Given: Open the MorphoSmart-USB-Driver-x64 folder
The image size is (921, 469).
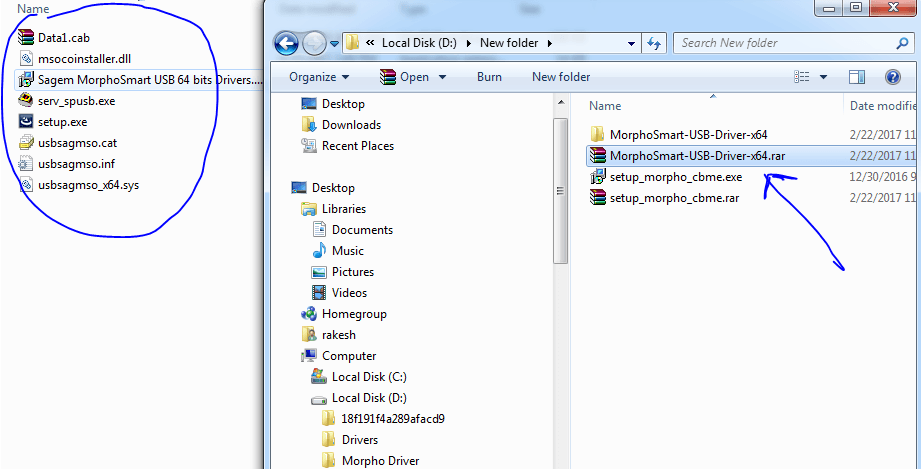Looking at the screenshot, I should 688,134.
